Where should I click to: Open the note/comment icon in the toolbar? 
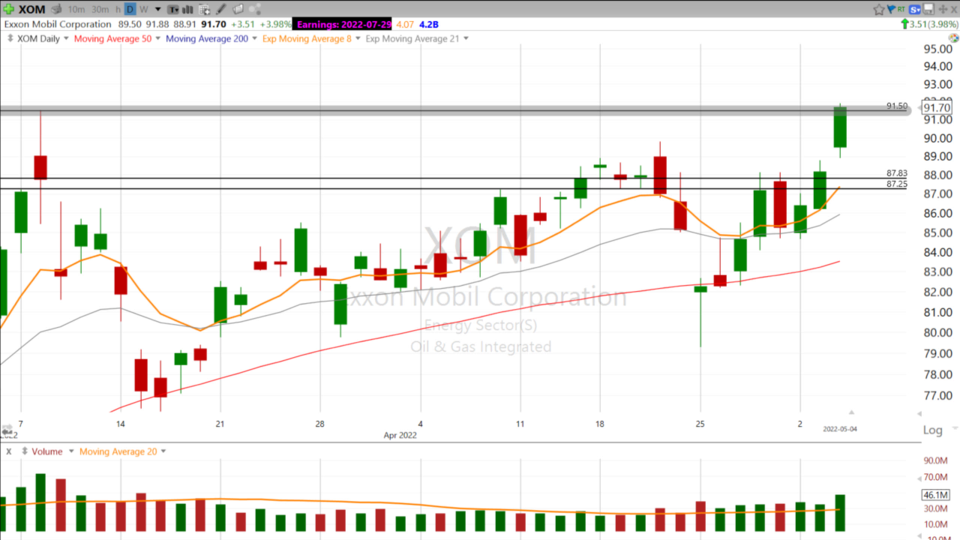pos(238,9)
